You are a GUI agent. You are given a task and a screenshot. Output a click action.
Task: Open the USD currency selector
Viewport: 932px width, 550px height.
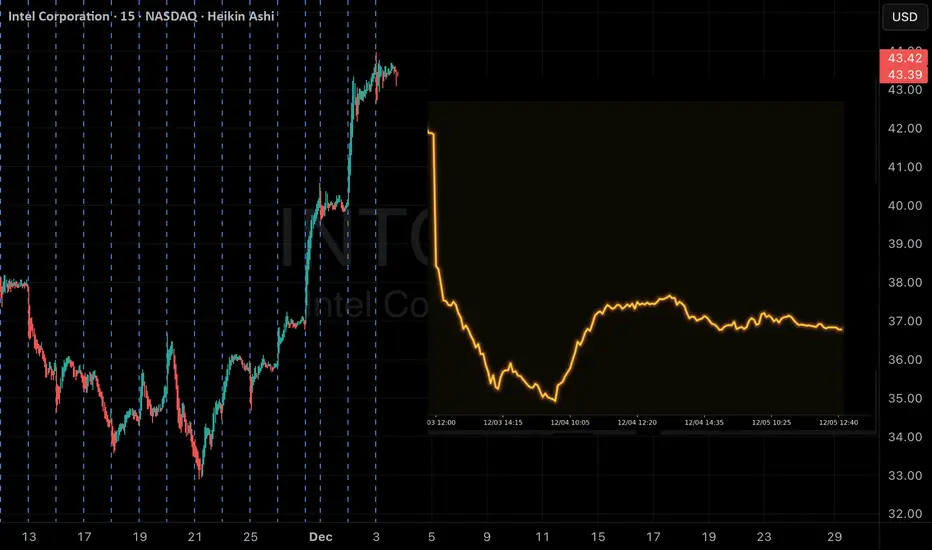904,17
